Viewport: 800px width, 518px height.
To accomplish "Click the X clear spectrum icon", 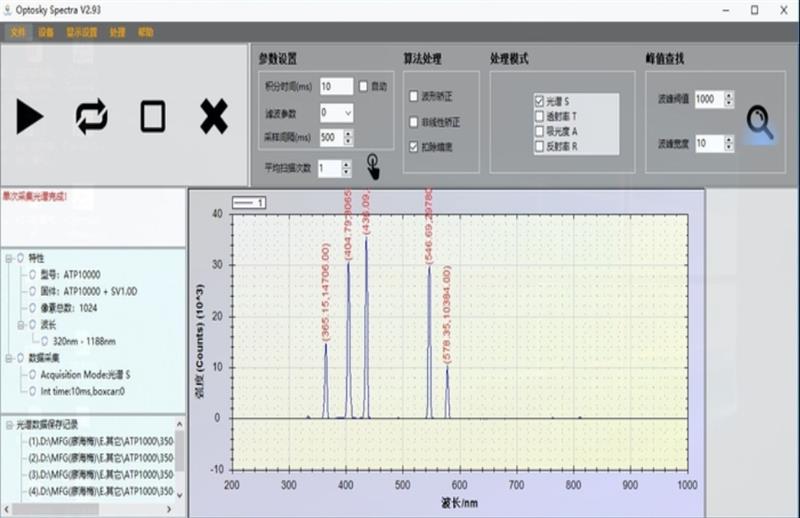I will click(x=213, y=117).
